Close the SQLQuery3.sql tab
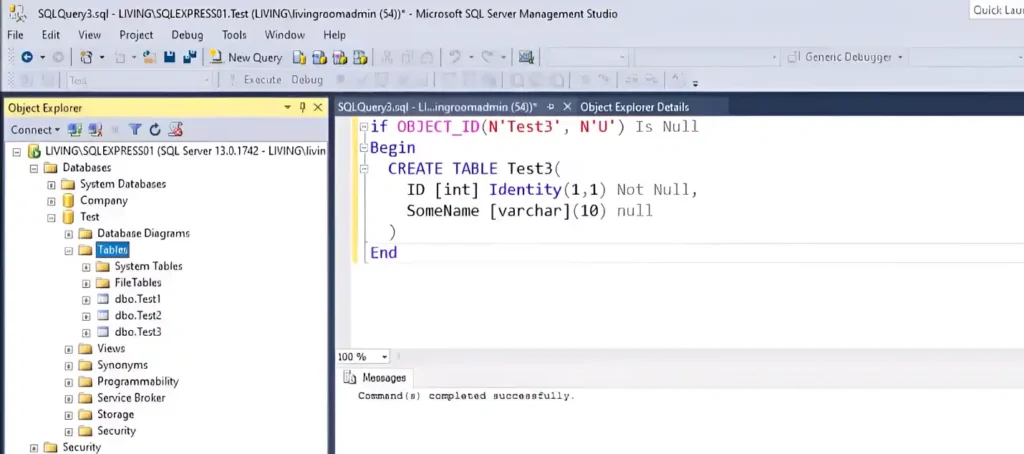 pos(567,106)
